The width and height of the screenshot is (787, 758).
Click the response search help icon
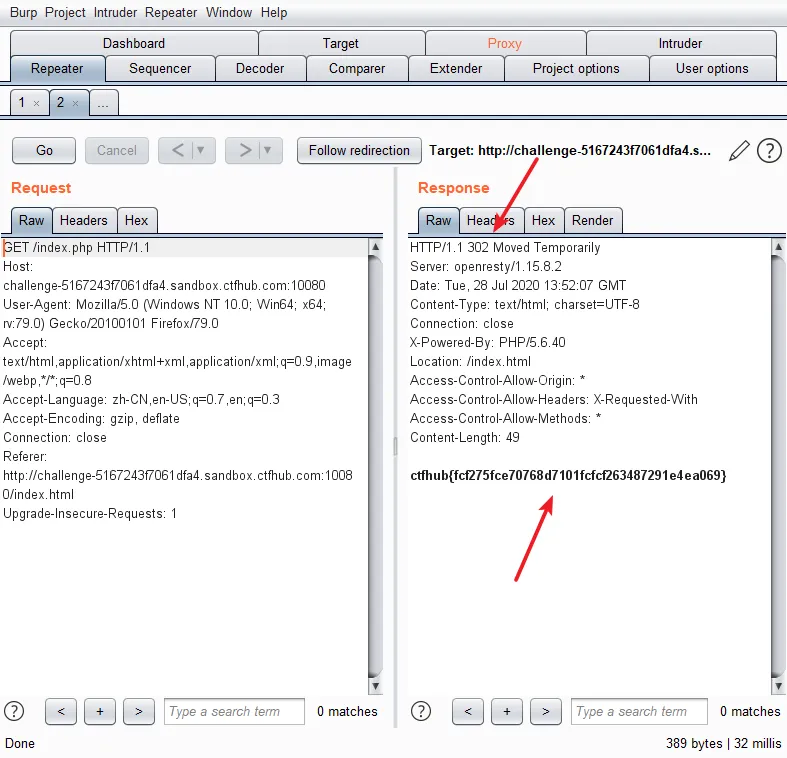pyautogui.click(x=421, y=711)
